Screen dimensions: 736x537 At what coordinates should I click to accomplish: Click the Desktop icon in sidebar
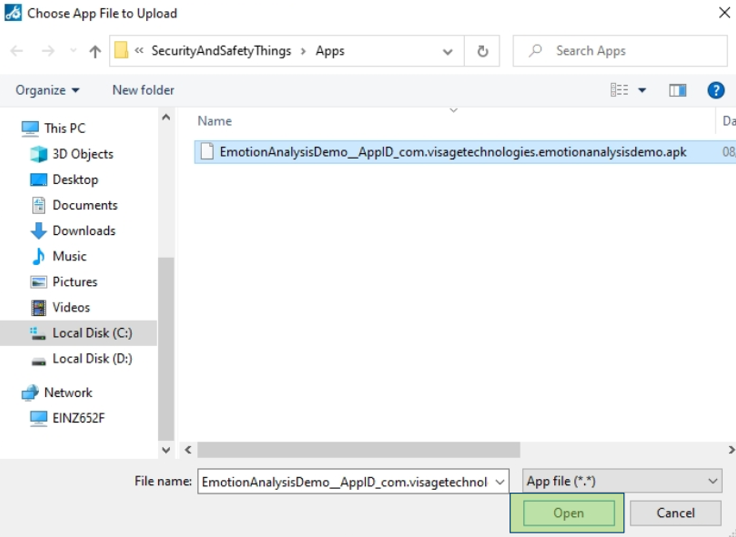pyautogui.click(x=38, y=179)
